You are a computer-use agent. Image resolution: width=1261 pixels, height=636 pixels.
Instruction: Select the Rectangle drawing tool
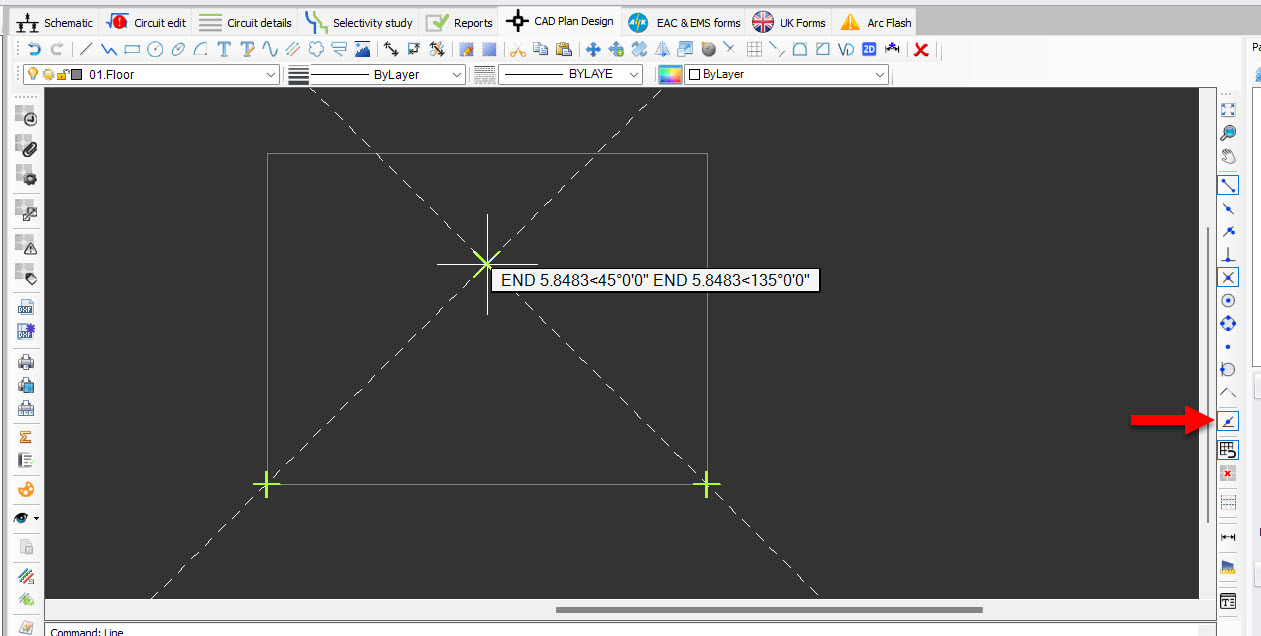pyautogui.click(x=132, y=49)
